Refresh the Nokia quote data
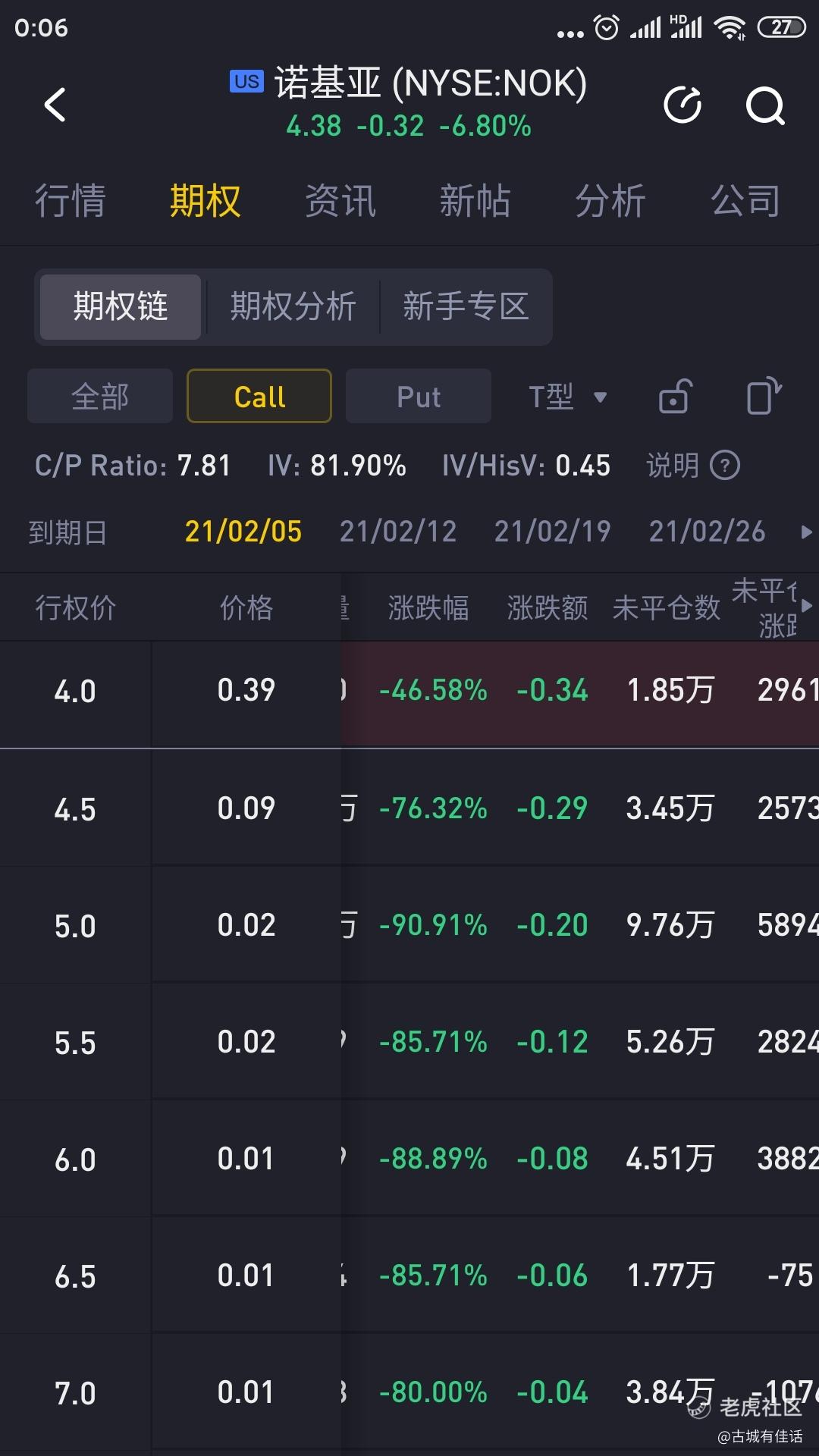 tap(682, 105)
